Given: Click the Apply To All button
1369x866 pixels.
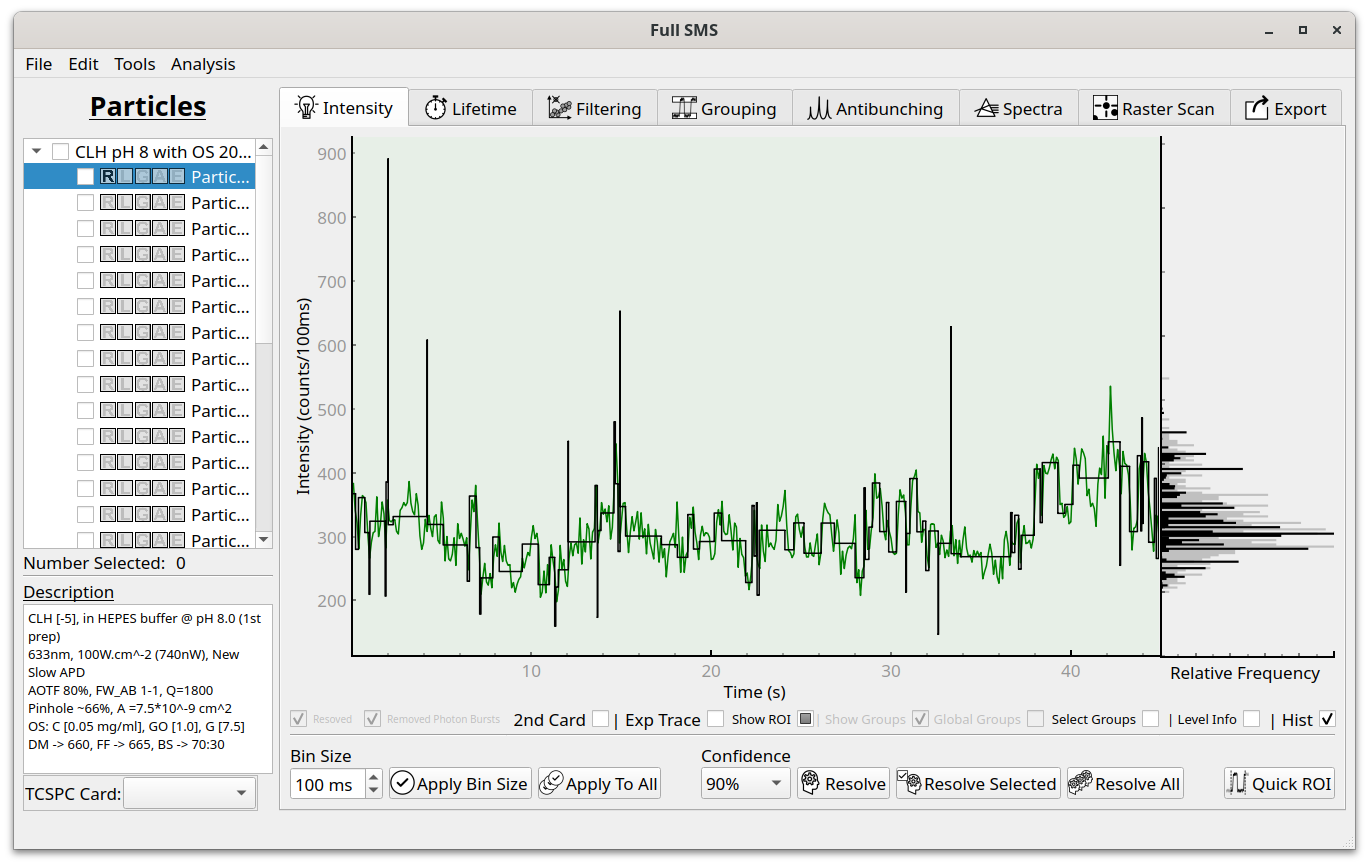Looking at the screenshot, I should coord(599,784).
